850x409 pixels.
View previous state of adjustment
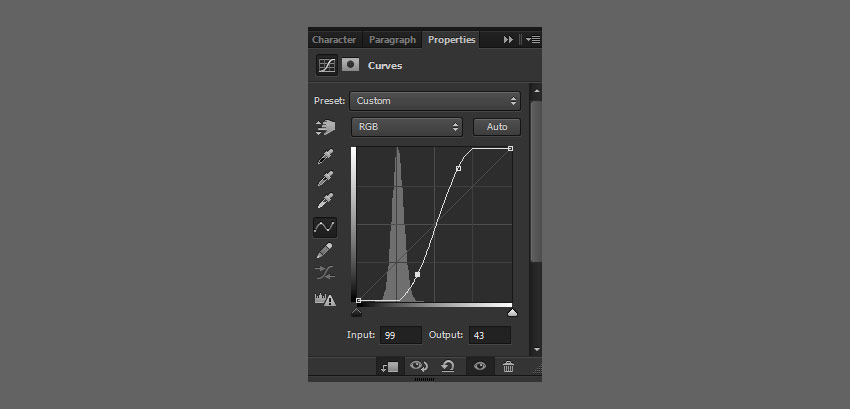(419, 366)
